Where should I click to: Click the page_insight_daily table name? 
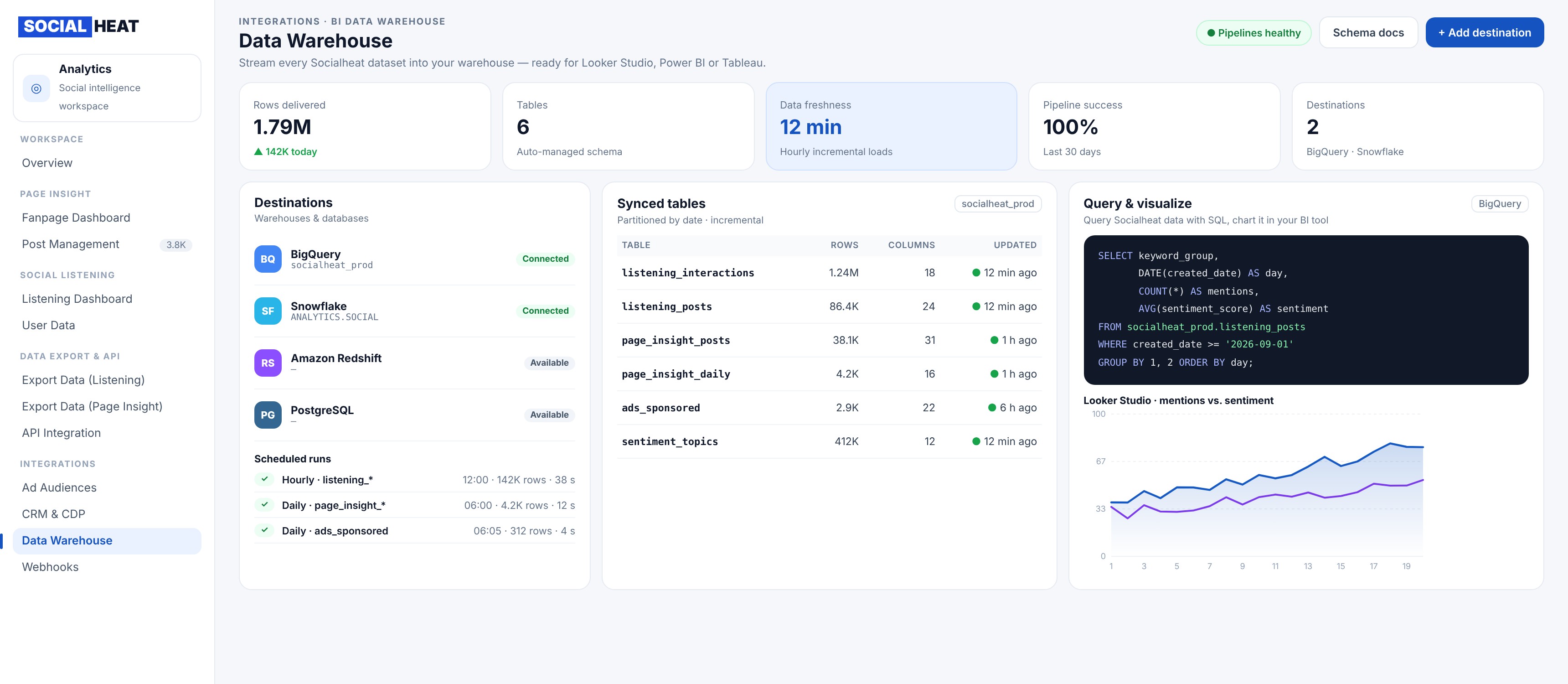tap(676, 374)
